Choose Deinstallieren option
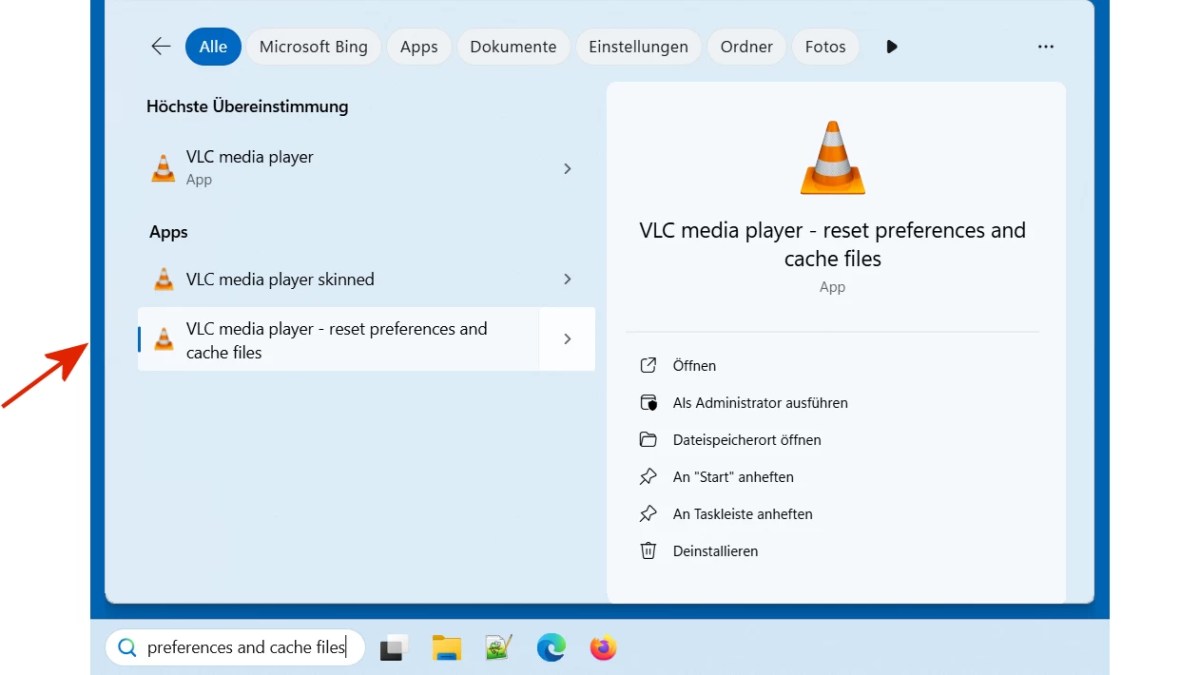Viewport: 1200px width, 675px height. click(x=715, y=551)
